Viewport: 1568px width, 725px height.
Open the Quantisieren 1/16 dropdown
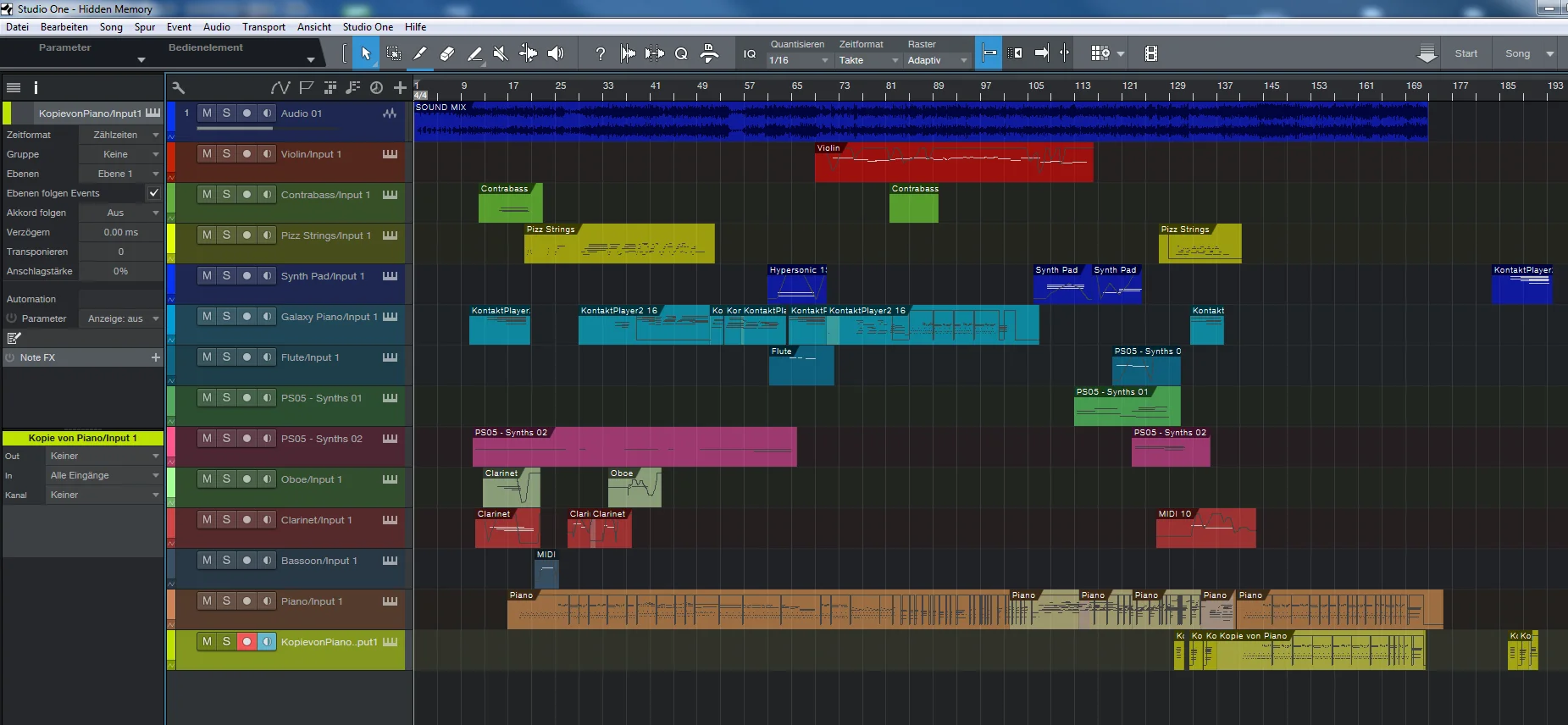pos(798,60)
